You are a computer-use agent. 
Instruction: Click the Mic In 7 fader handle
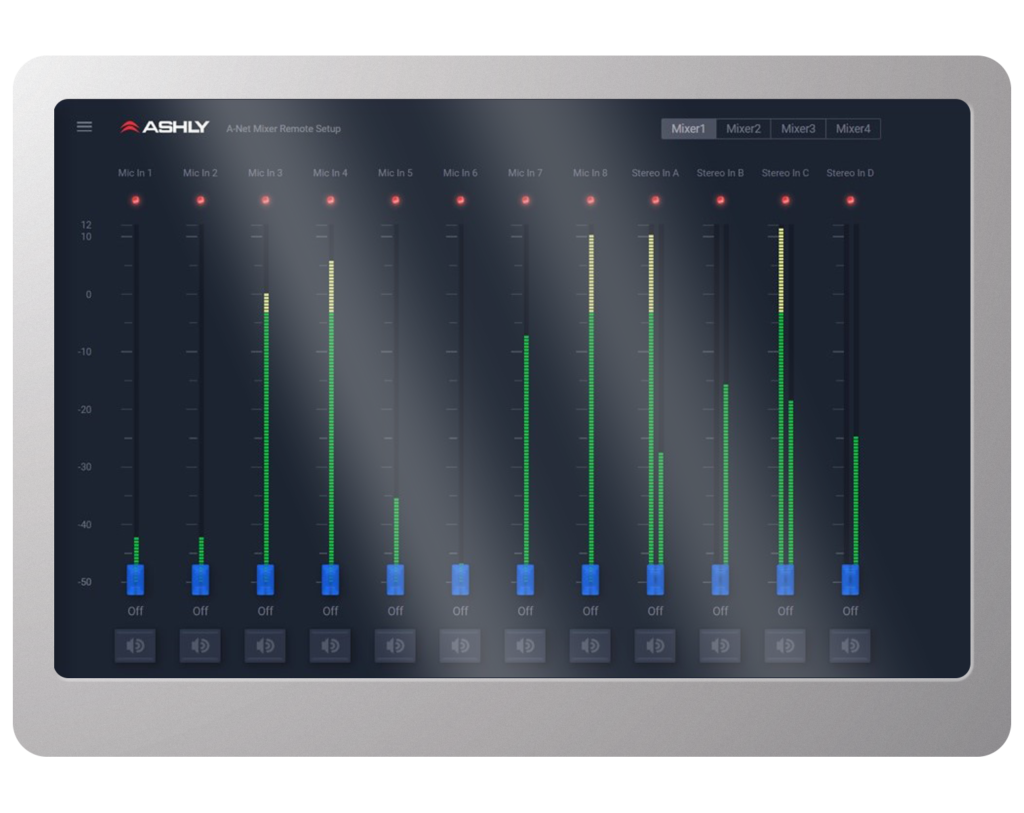(525, 580)
